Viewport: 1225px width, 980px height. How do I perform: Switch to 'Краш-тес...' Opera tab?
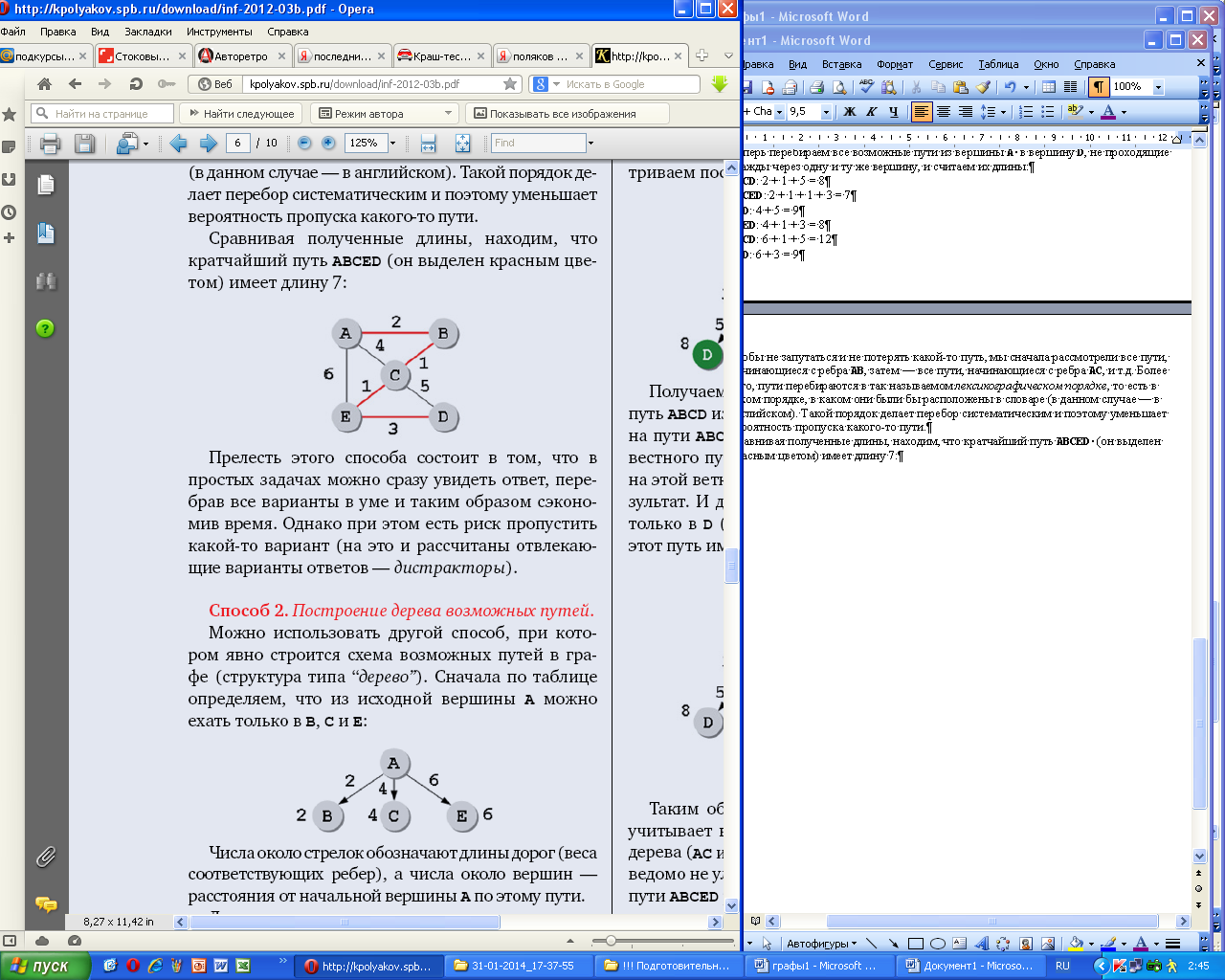(x=441, y=56)
